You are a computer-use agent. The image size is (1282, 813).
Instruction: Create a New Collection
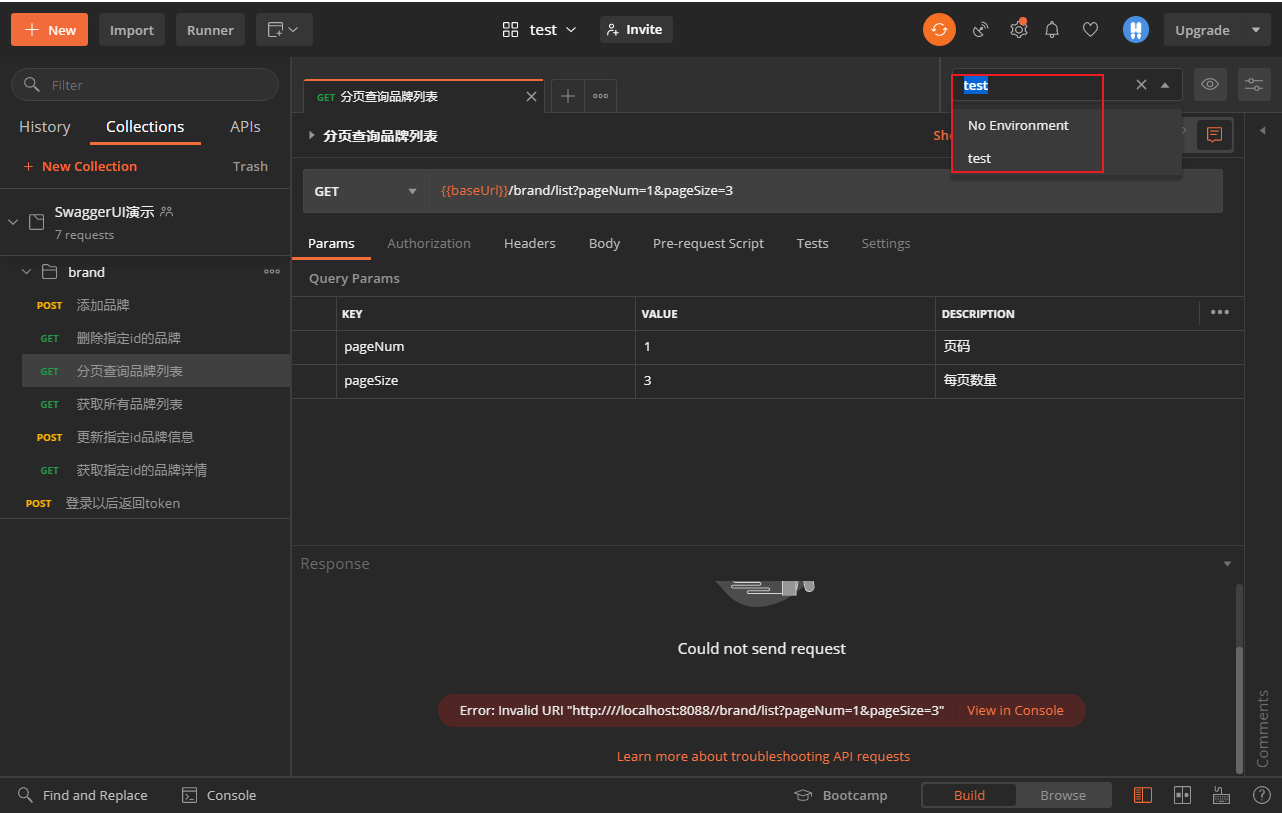pos(80,166)
